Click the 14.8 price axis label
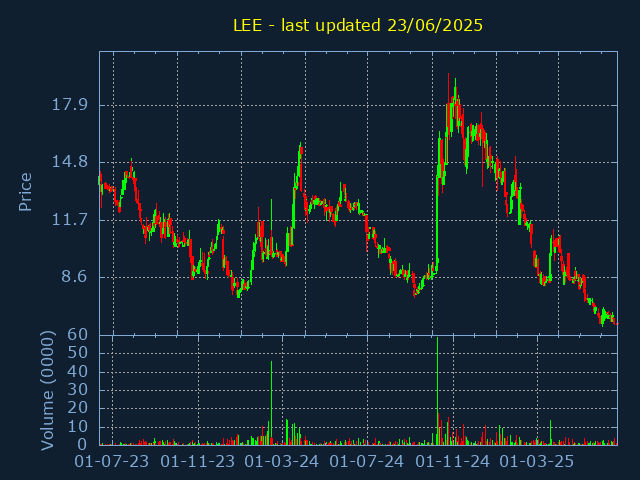Screen dimensions: 640x480 pos(69,162)
